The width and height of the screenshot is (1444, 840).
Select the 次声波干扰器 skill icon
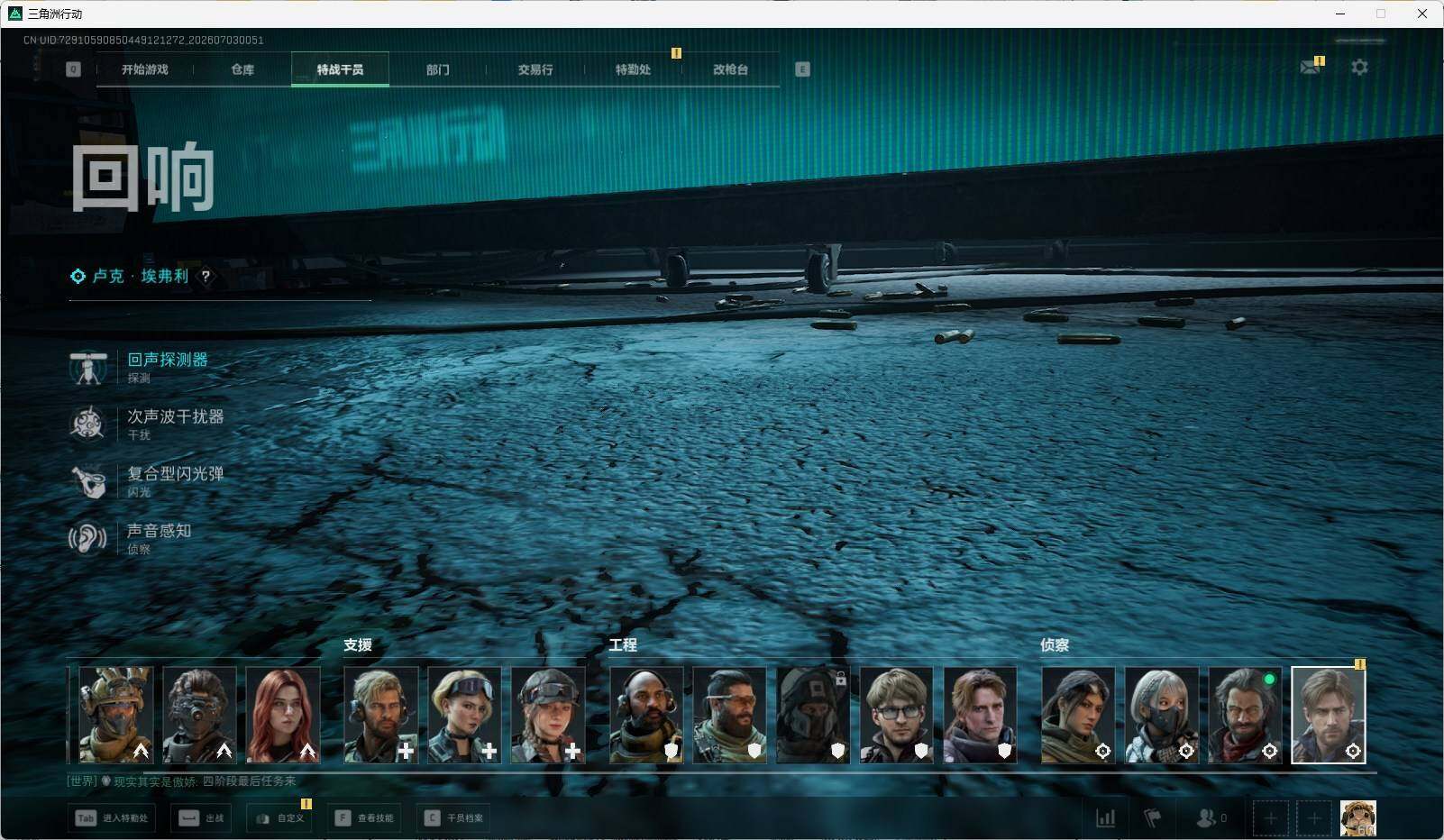pos(88,424)
